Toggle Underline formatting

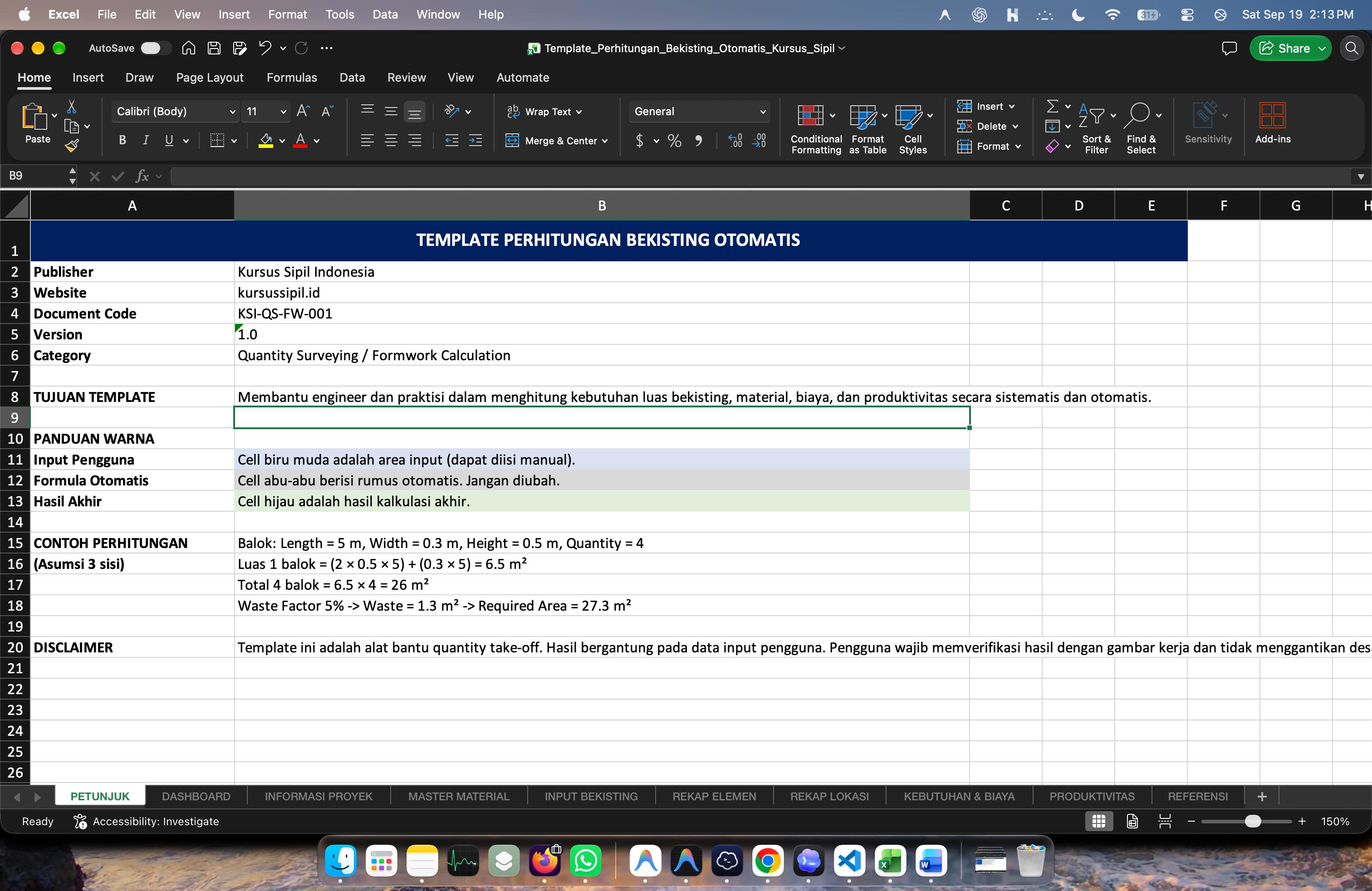(x=169, y=141)
